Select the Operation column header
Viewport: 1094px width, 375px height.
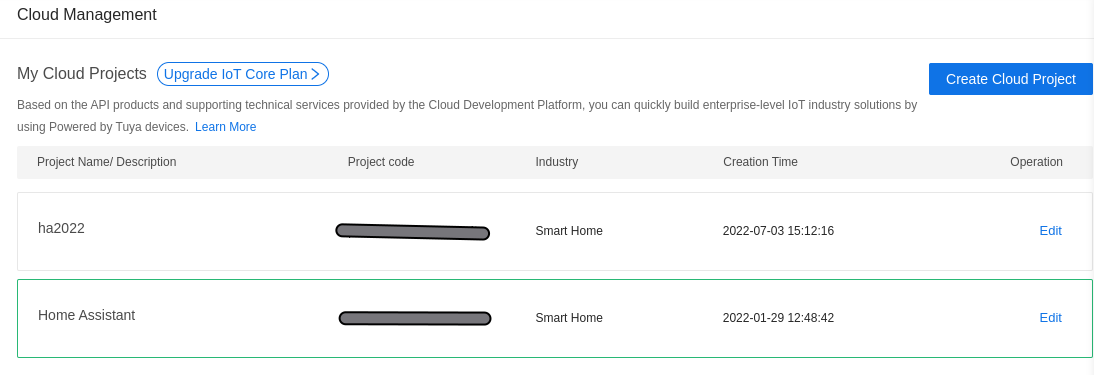coord(1036,162)
